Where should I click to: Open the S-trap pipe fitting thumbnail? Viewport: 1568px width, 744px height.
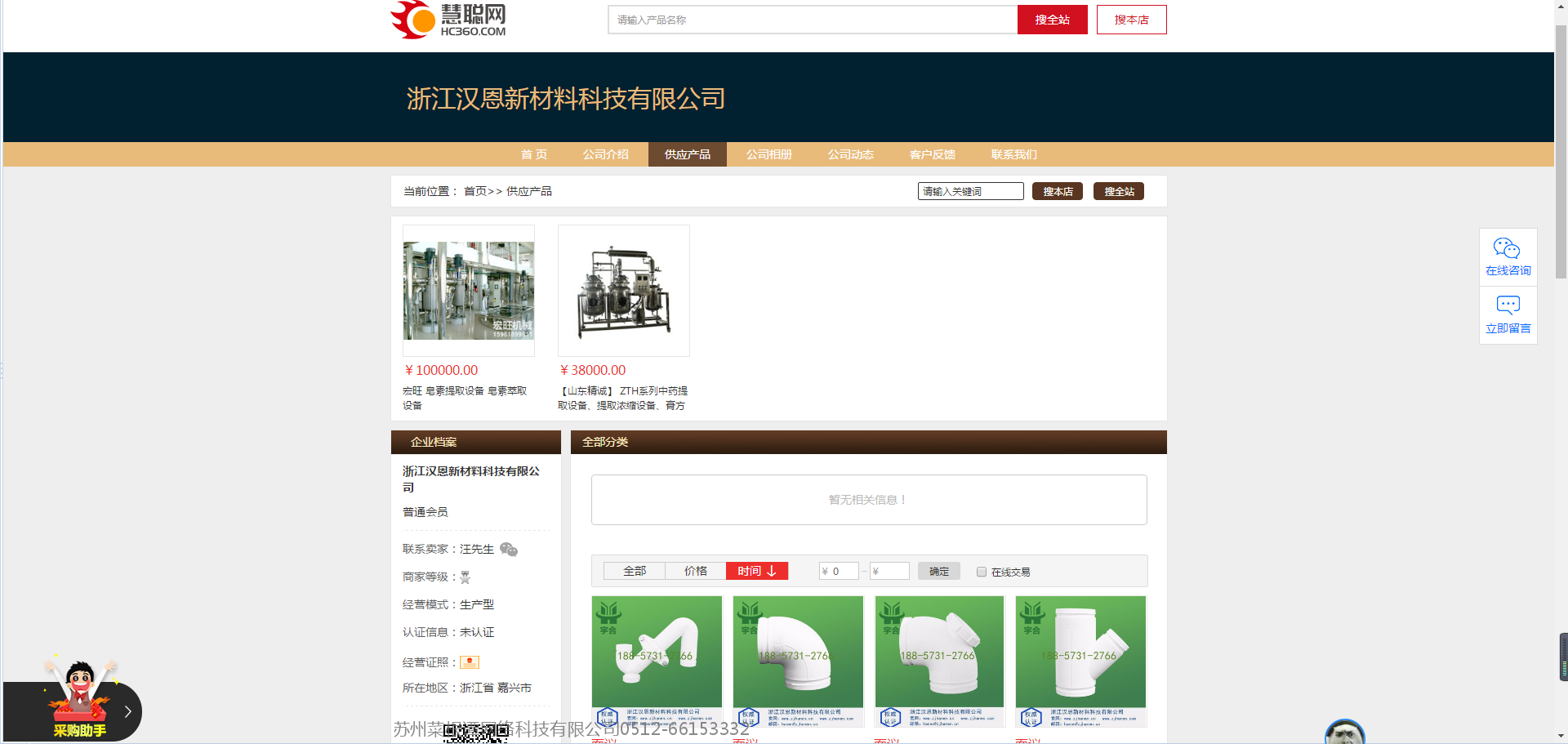(657, 661)
